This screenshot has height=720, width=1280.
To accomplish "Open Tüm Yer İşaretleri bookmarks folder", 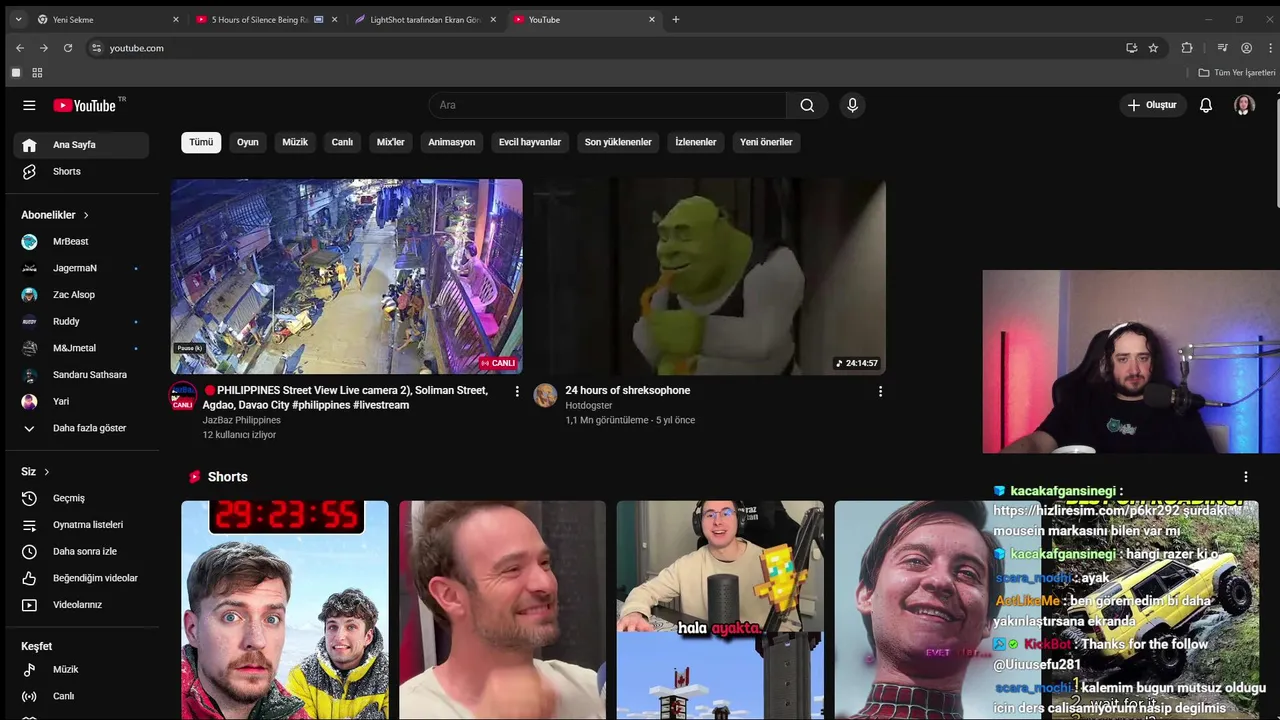I will [1237, 73].
